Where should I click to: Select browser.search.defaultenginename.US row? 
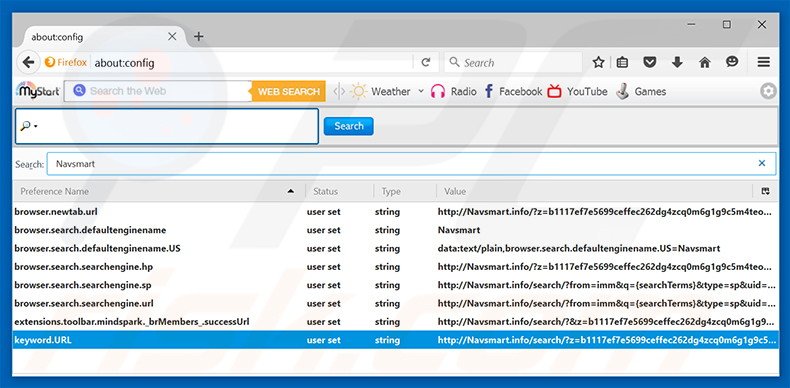tap(395, 248)
